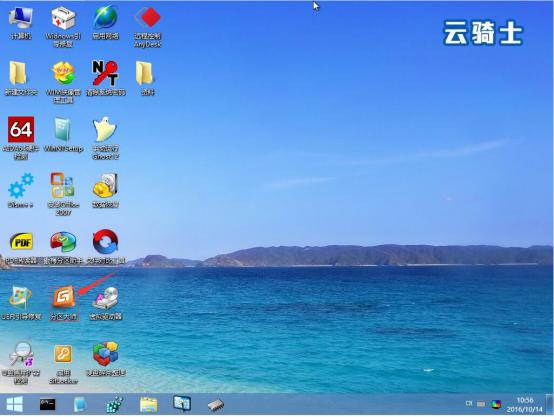This screenshot has width=554, height=417.
Task: Launch the AIDA64 hardware detection icon
Action: 20,138
